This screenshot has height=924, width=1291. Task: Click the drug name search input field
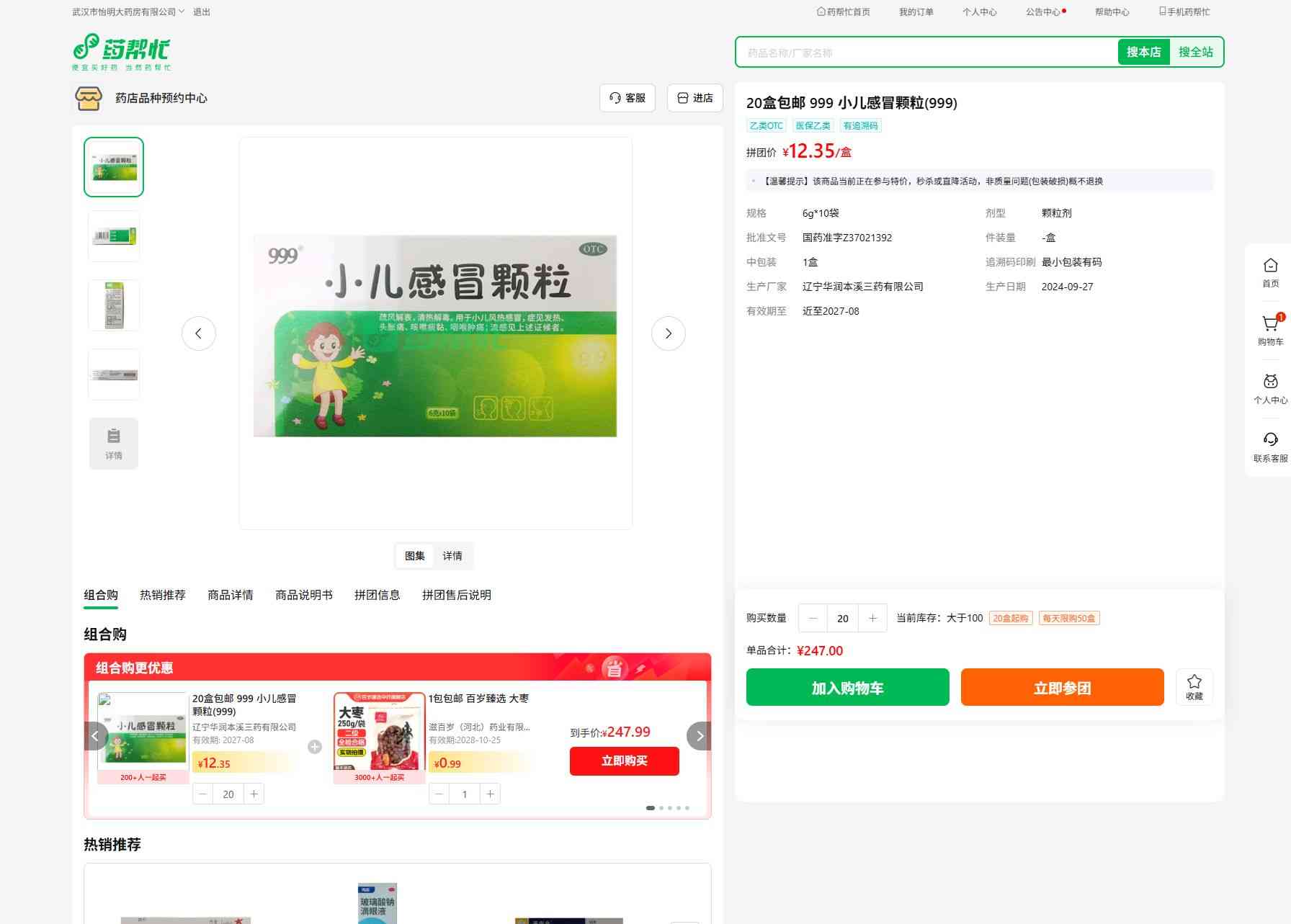[926, 53]
